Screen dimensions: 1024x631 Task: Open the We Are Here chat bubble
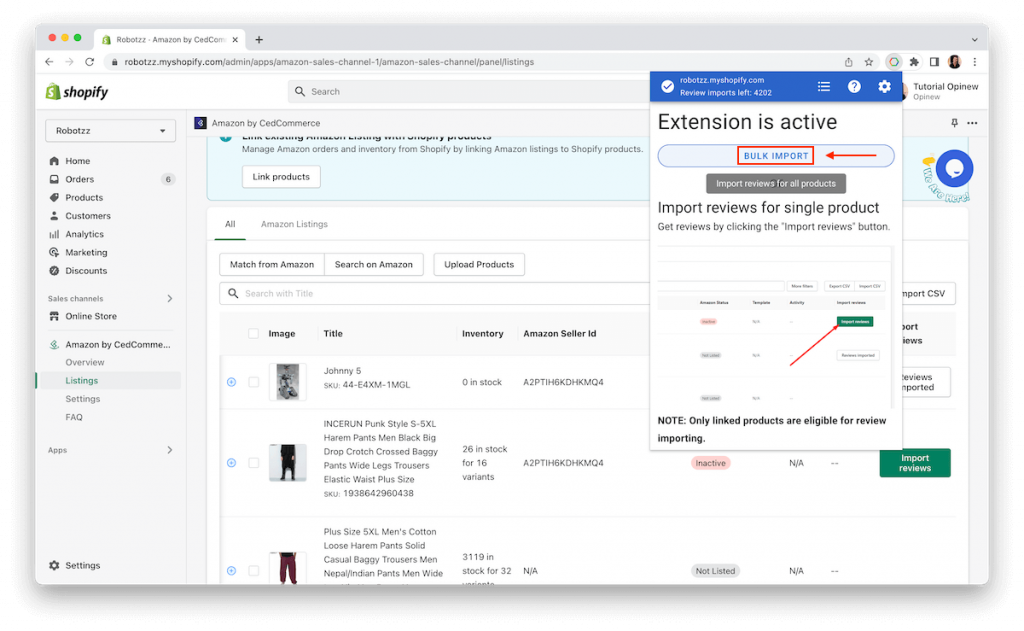pos(953,169)
